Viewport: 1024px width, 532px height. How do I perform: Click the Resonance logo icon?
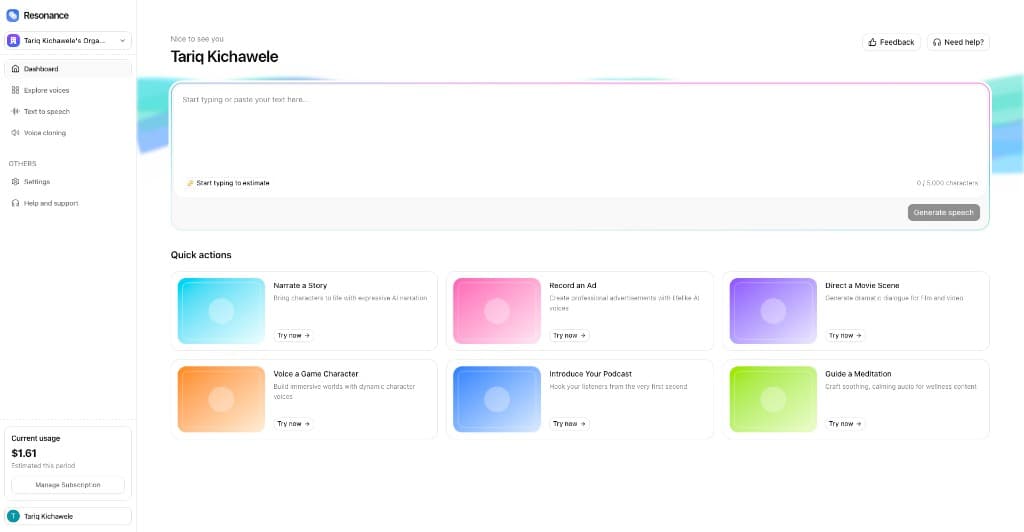click(x=13, y=15)
